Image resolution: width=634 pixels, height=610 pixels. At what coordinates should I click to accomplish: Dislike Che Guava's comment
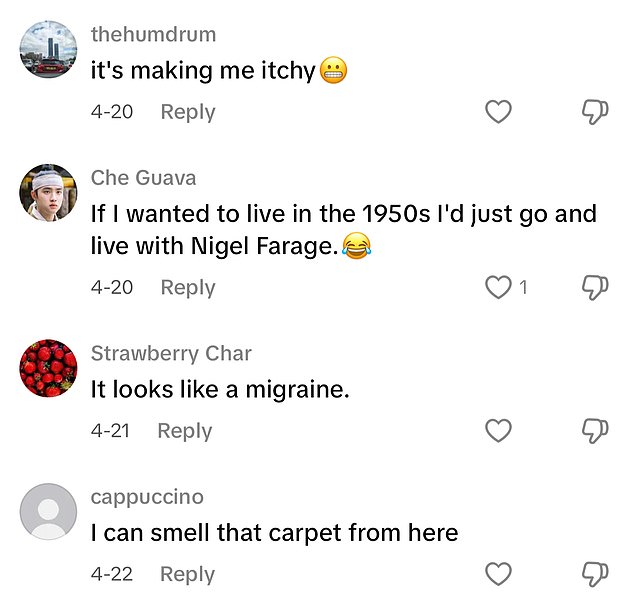594,288
